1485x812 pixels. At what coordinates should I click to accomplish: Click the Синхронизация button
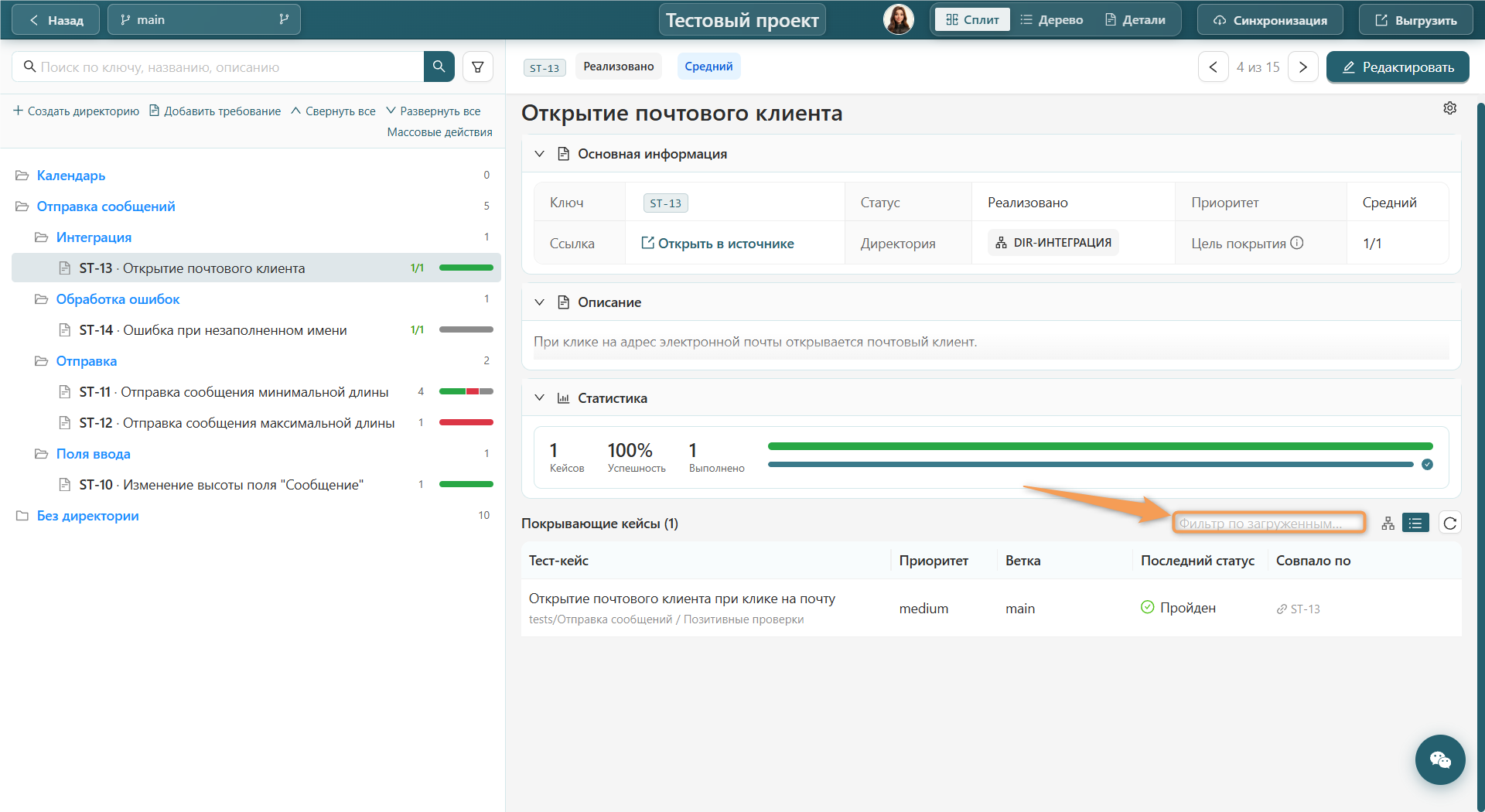tap(1270, 20)
